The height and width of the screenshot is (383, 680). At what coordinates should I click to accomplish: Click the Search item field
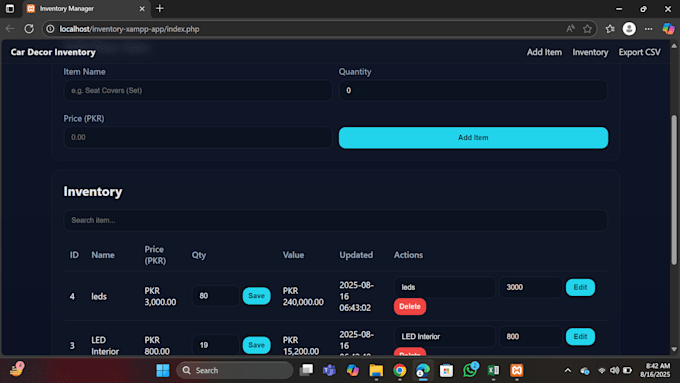point(336,220)
